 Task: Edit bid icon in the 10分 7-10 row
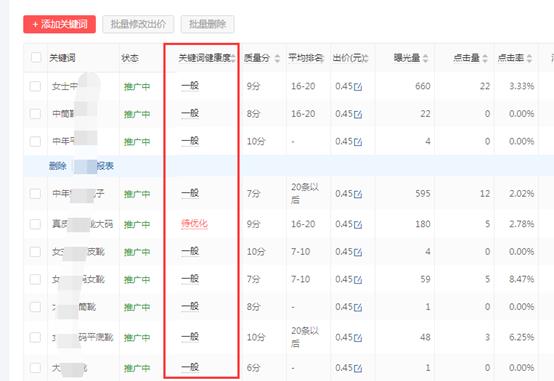point(358,252)
